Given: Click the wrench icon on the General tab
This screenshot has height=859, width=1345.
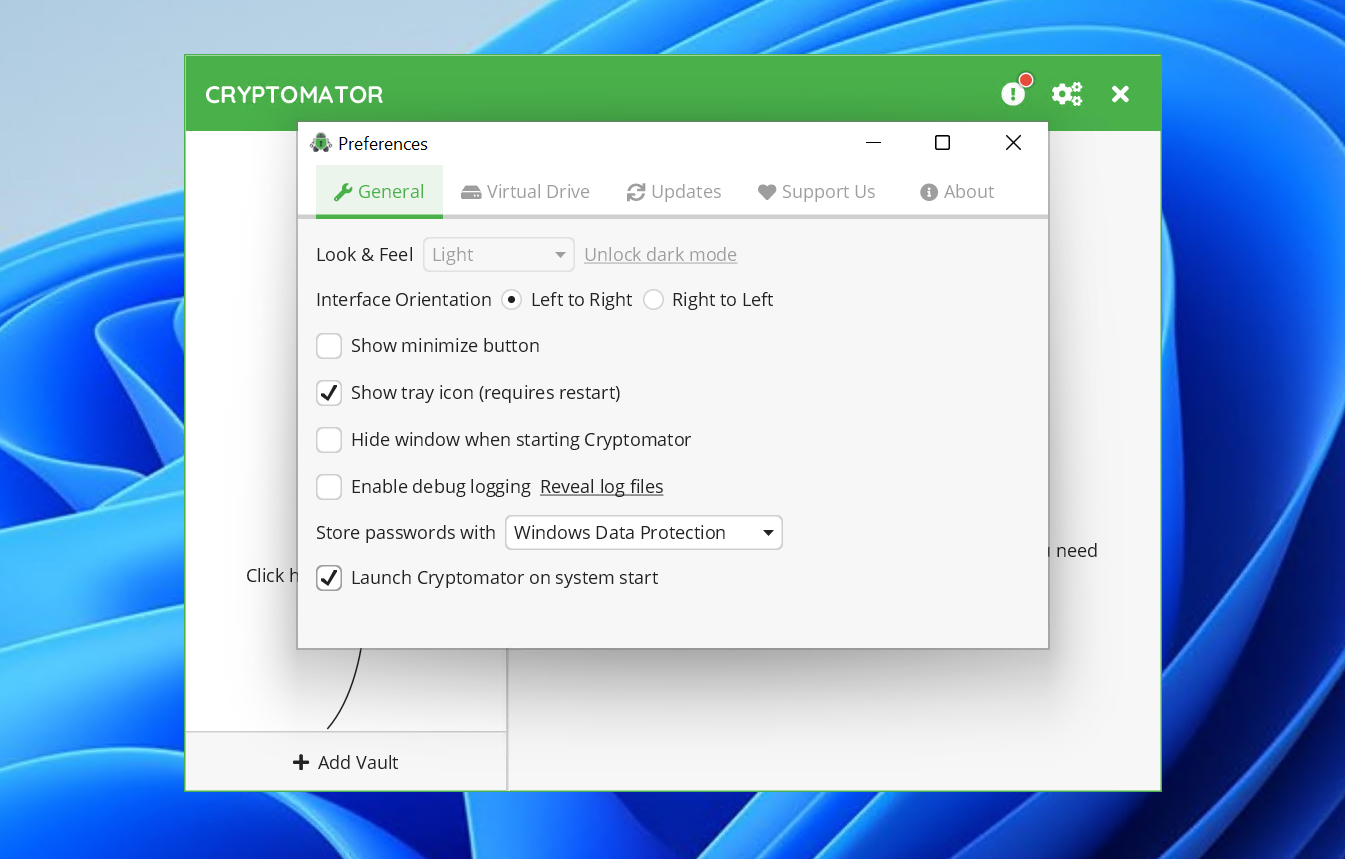Looking at the screenshot, I should click(344, 191).
